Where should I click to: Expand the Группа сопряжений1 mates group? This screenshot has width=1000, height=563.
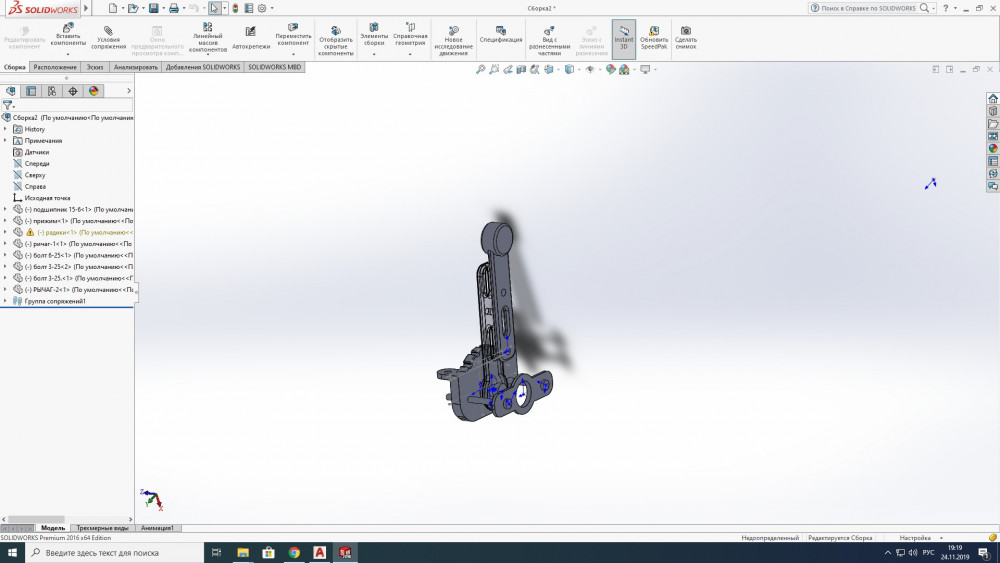(x=5, y=301)
